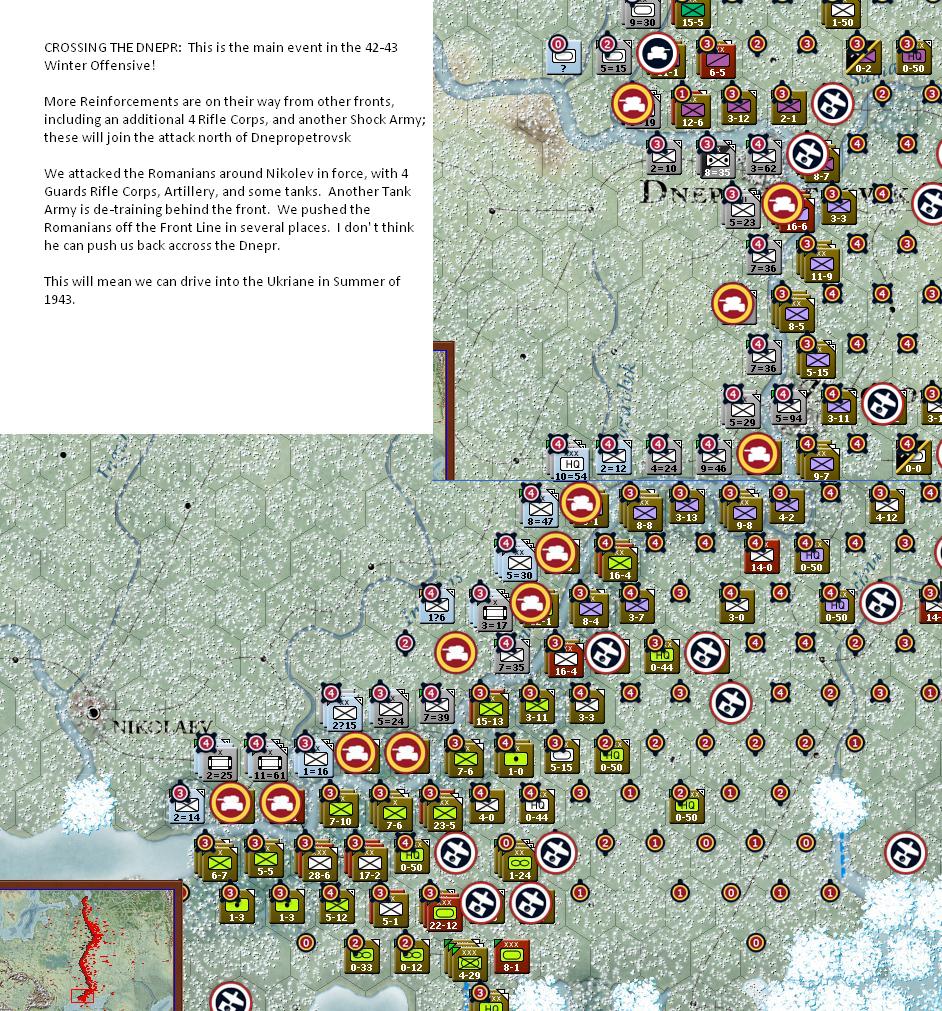
Task: Select the stacked Soviet counter 11-9
Action: click(821, 266)
